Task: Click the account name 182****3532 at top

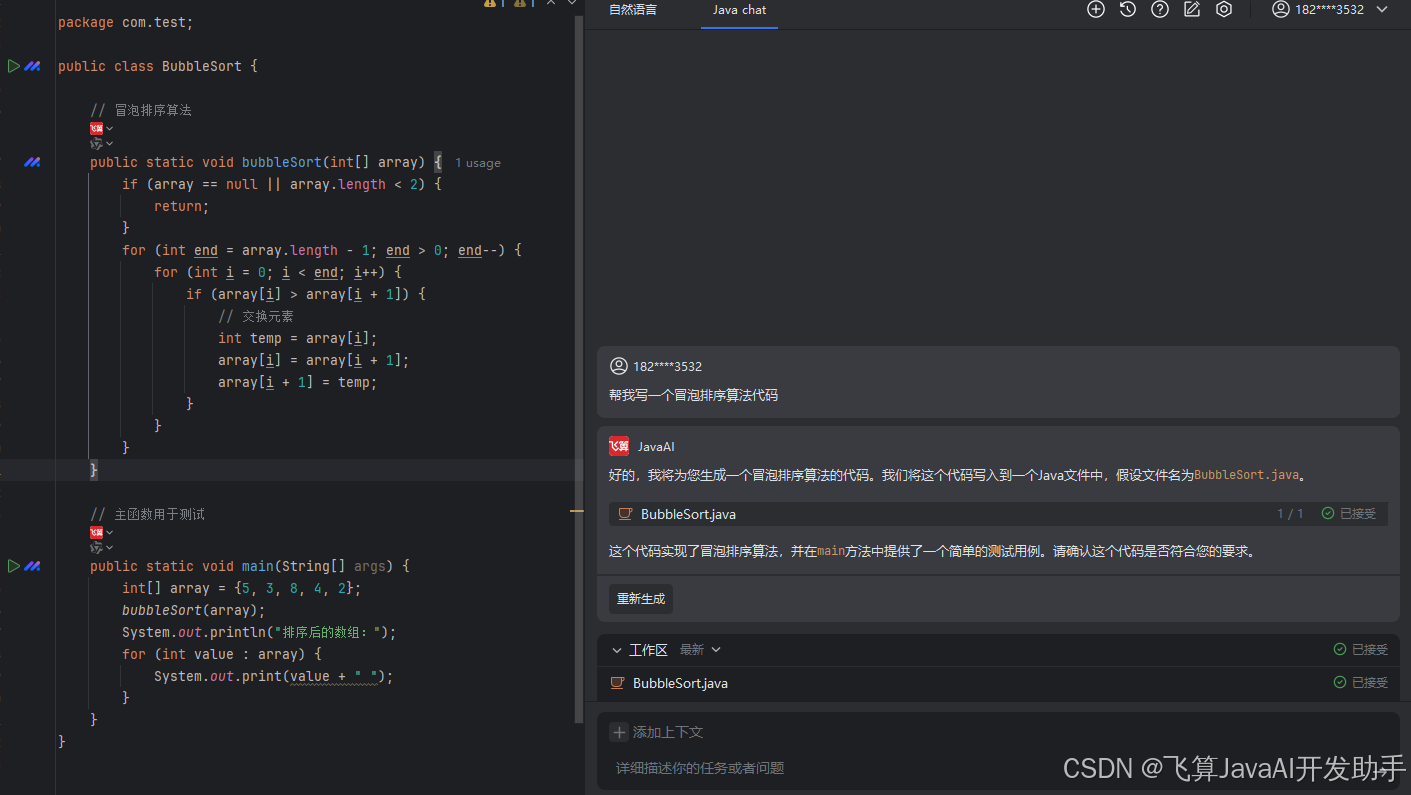Action: [1328, 9]
